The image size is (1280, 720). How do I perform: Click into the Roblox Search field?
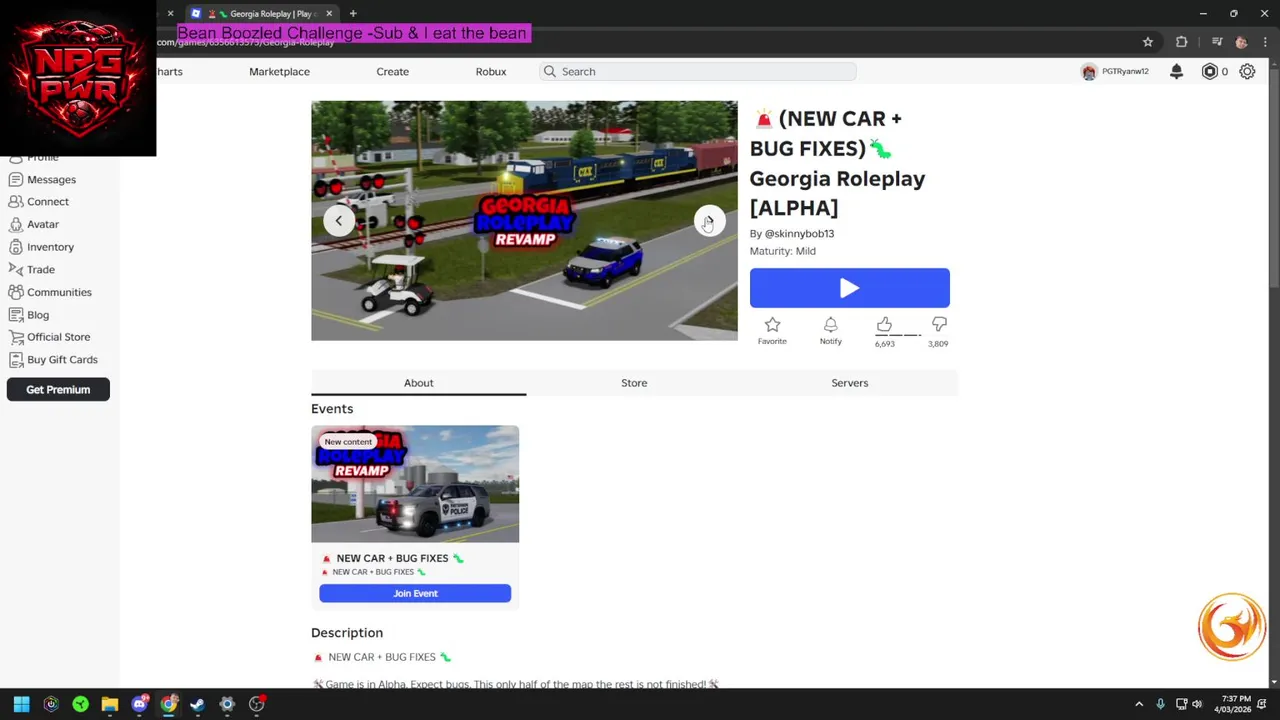pos(698,71)
